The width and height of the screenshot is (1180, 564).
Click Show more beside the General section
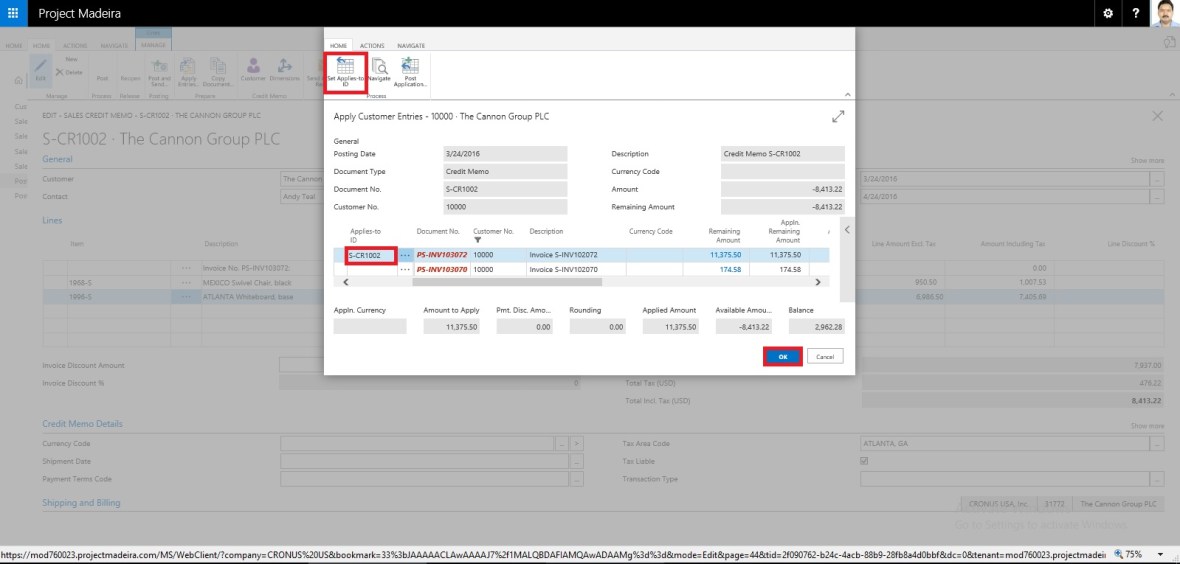pos(1147,160)
